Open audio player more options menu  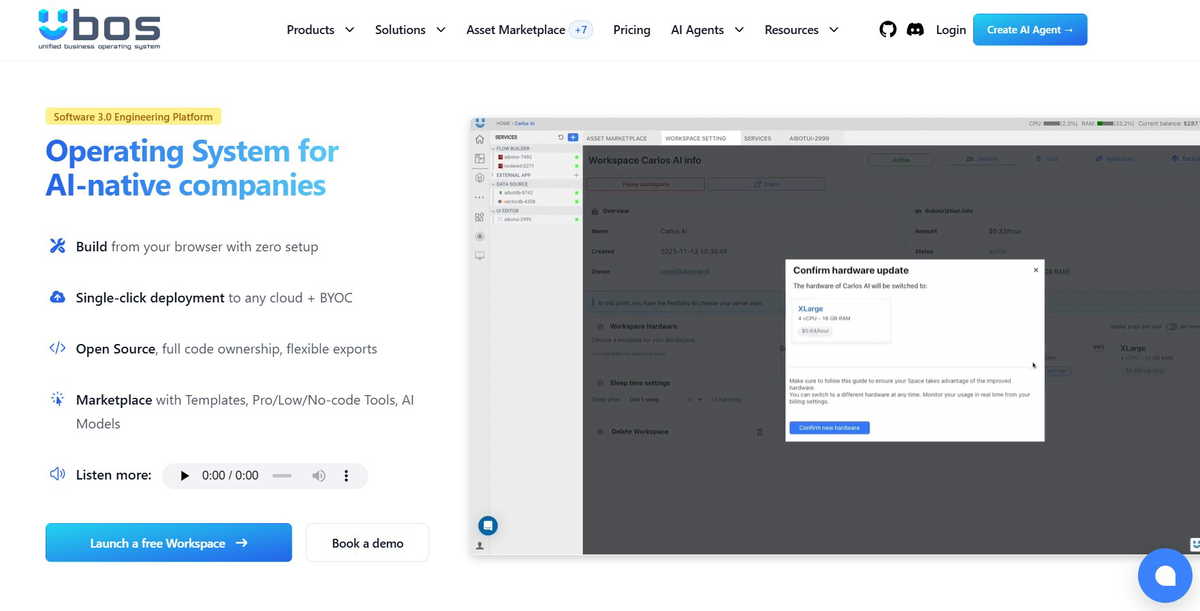click(346, 476)
